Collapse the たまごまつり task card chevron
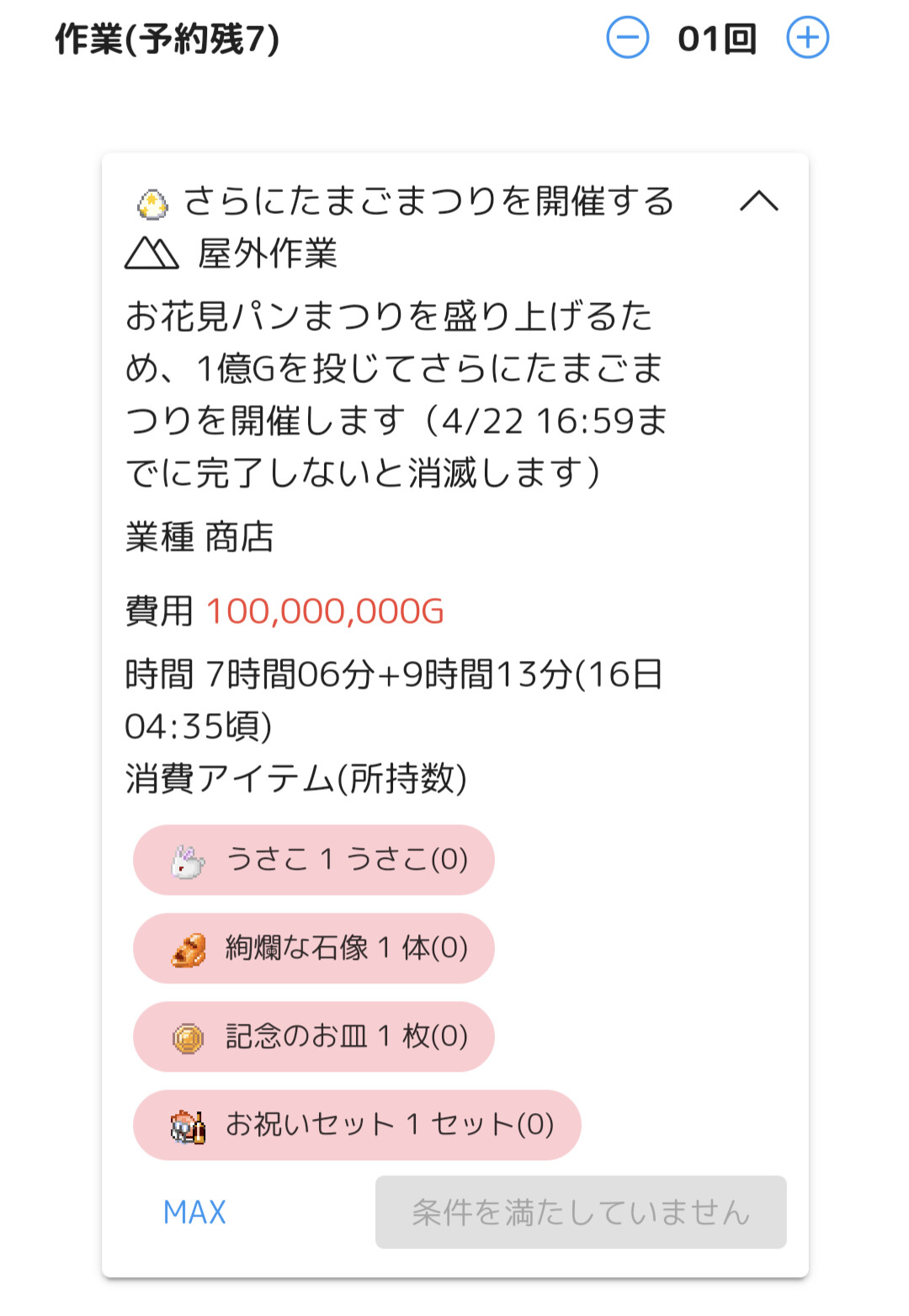Image resolution: width=909 pixels, height=1316 pixels. coord(759,201)
